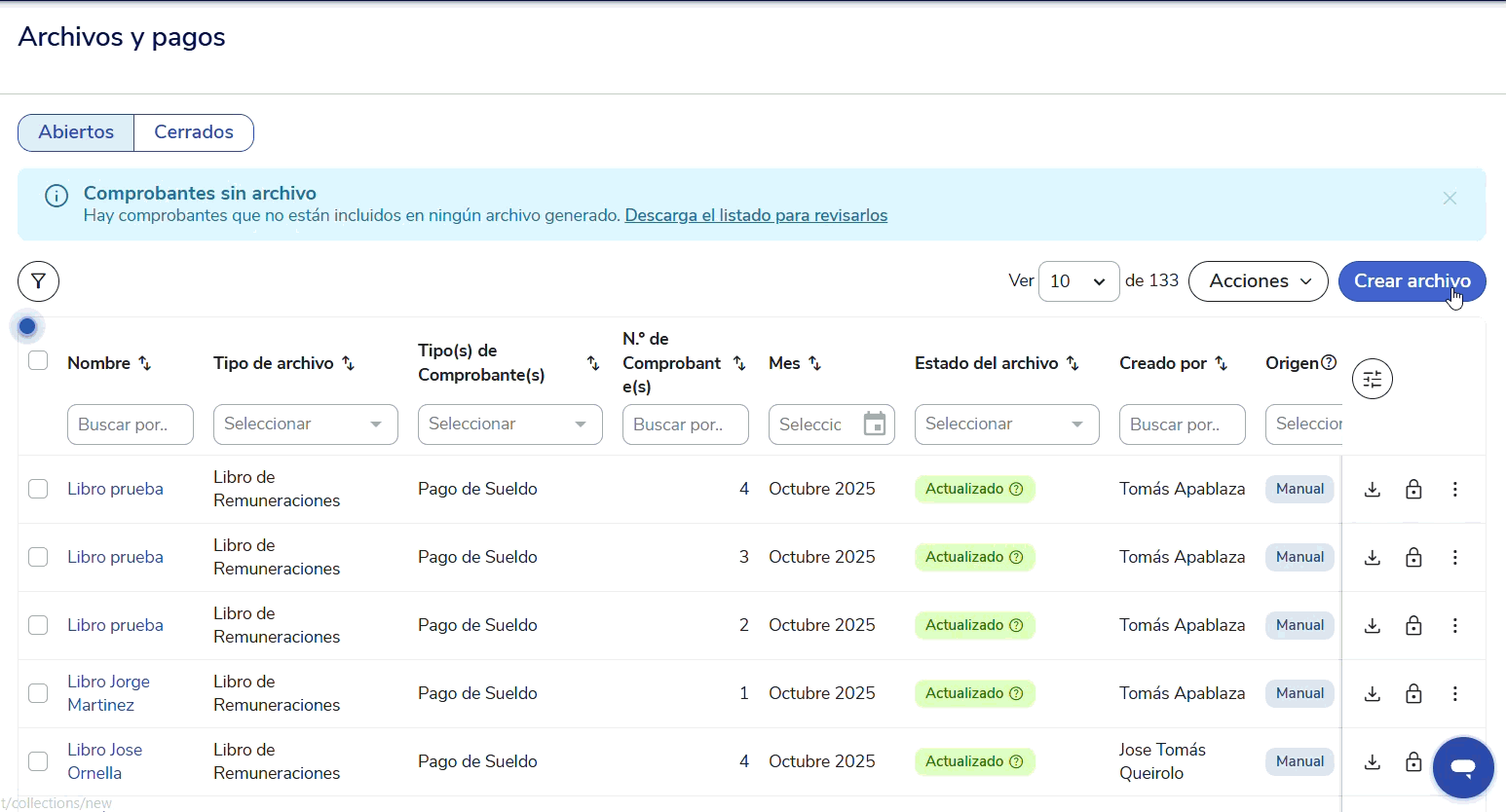Open the Libro prueba link with 2 comprobantes

point(115,625)
